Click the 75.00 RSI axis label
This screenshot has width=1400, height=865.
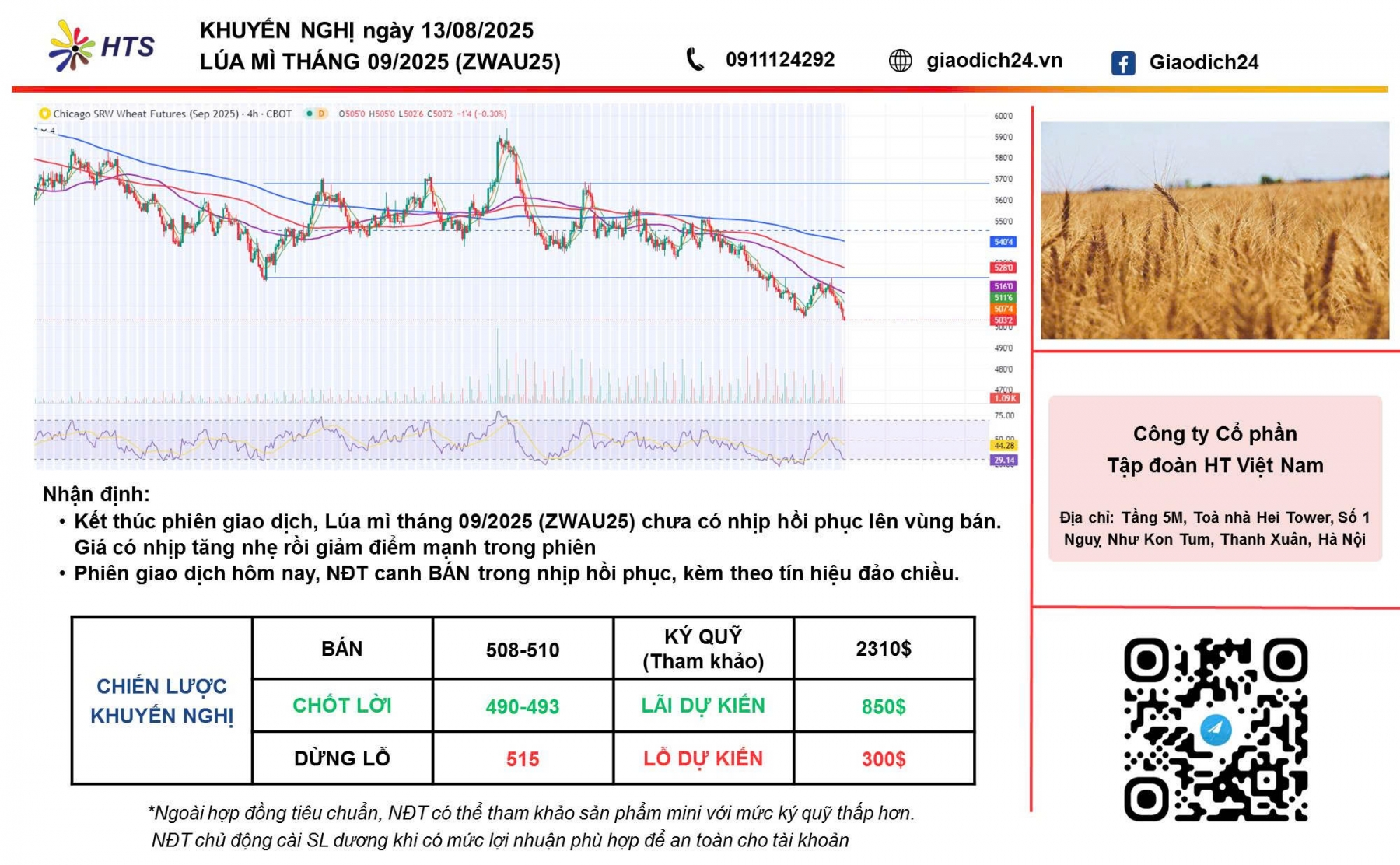pyautogui.click(x=1004, y=415)
